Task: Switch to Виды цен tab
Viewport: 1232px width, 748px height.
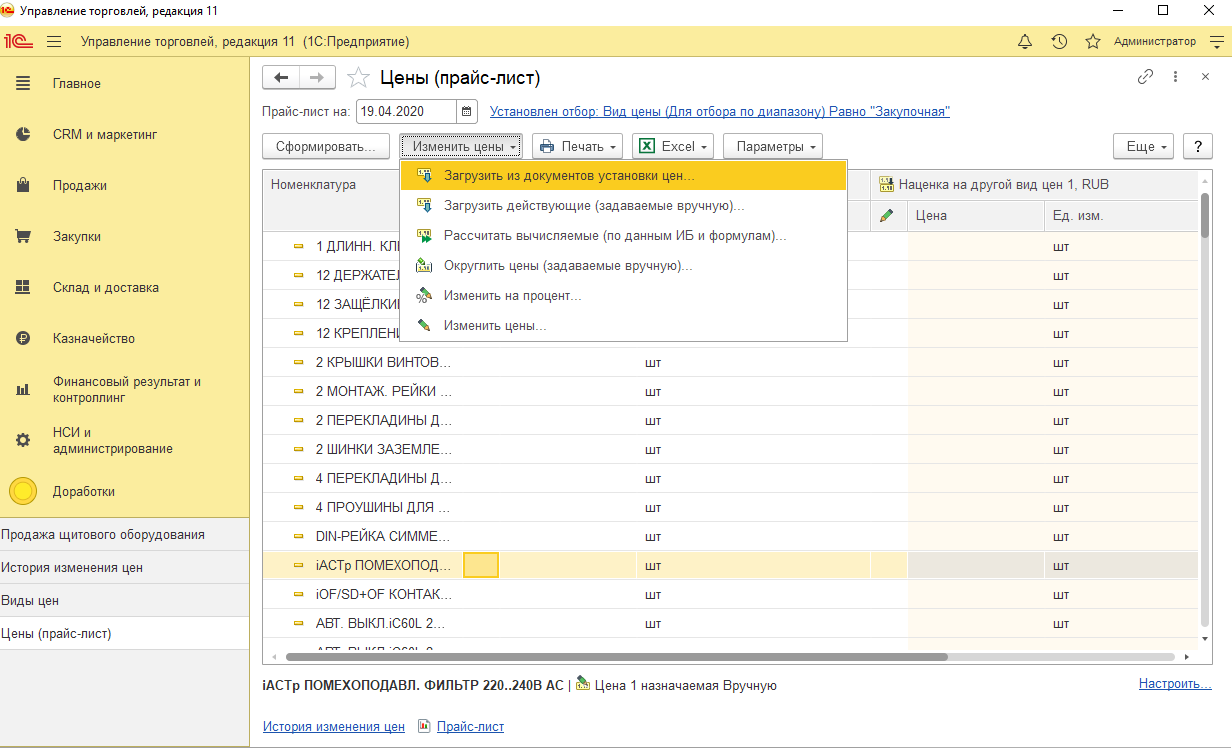Action: point(124,600)
